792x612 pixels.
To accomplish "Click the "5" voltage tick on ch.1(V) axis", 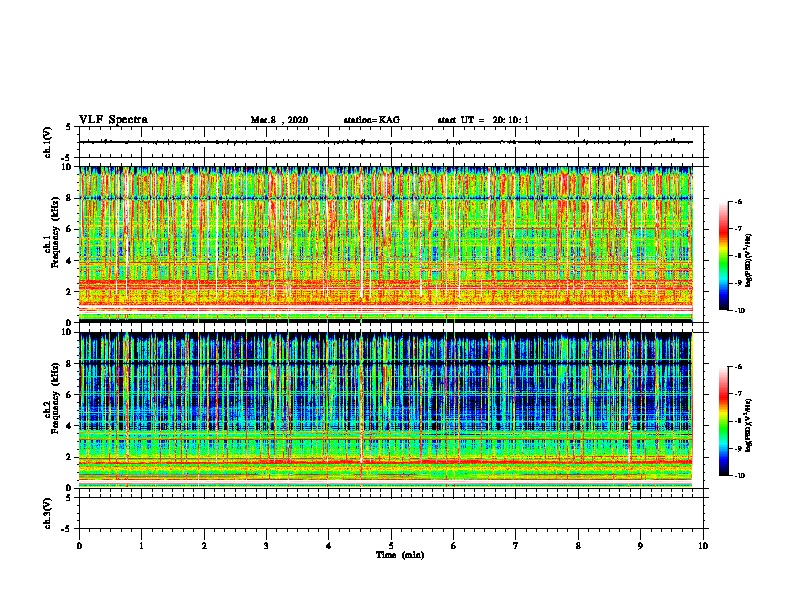I will pos(69,127).
